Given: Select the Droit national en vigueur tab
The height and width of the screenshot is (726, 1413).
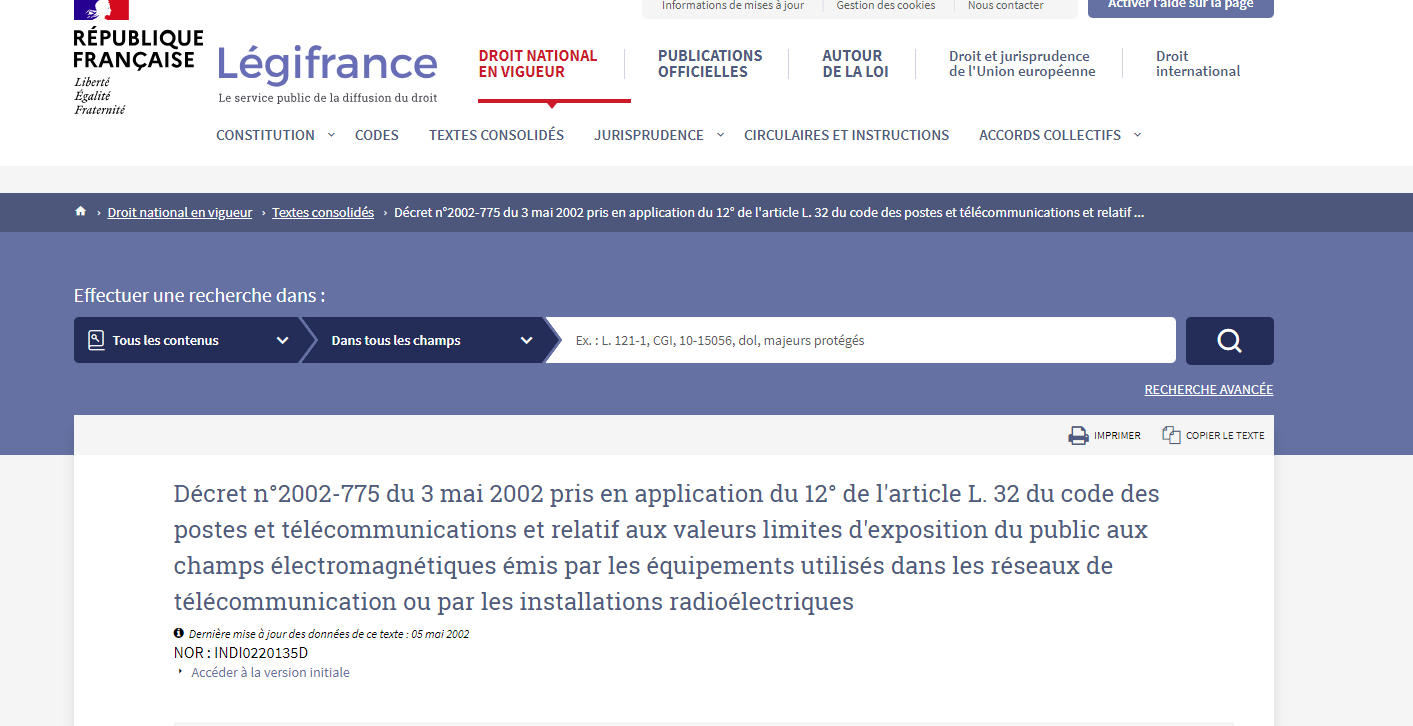Looking at the screenshot, I should click(538, 64).
